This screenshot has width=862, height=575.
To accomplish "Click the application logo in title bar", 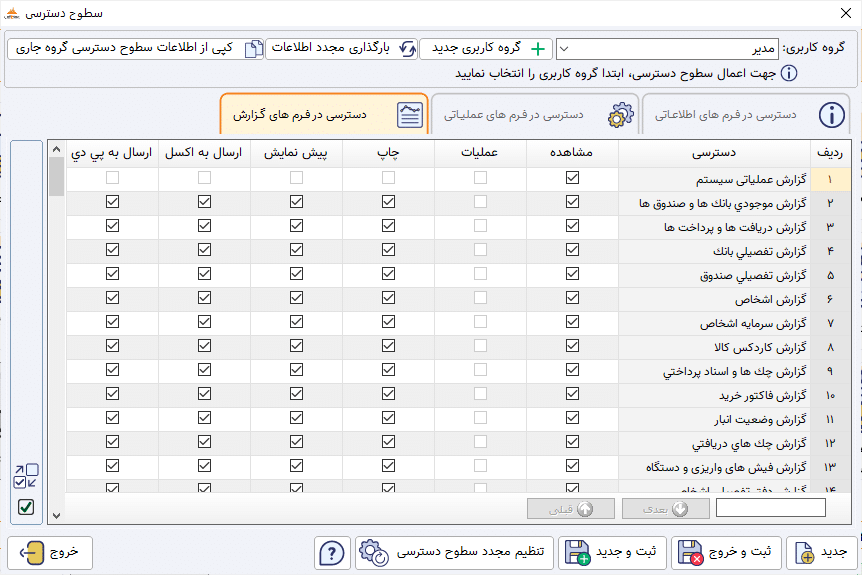I will point(12,13).
